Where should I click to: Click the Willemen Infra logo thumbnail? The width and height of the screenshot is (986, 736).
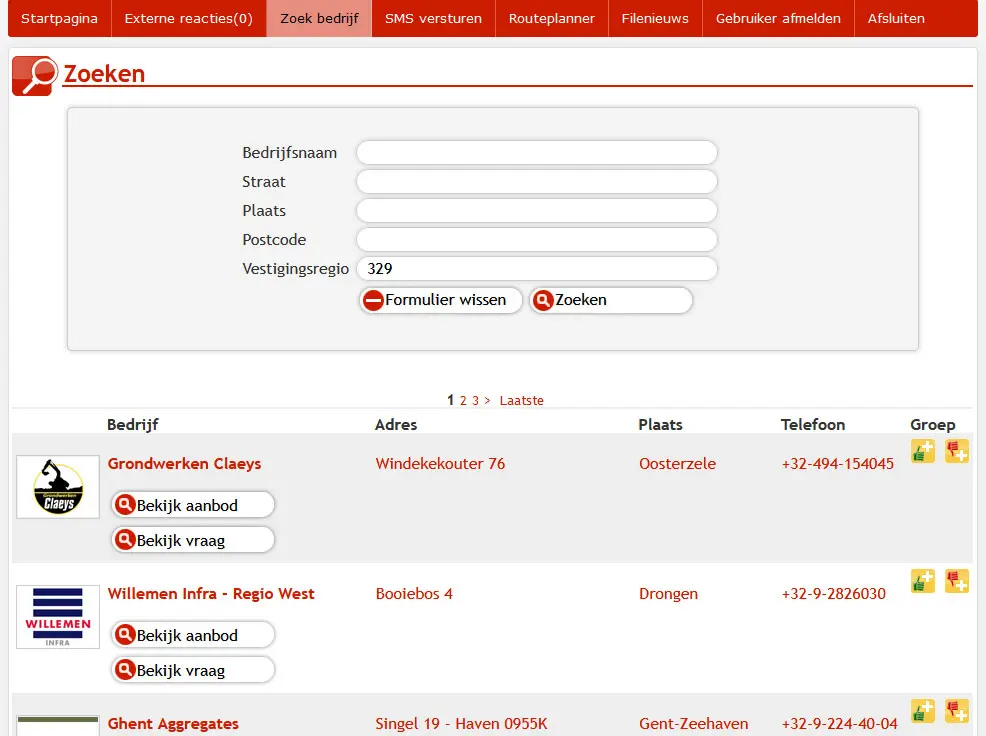click(58, 617)
